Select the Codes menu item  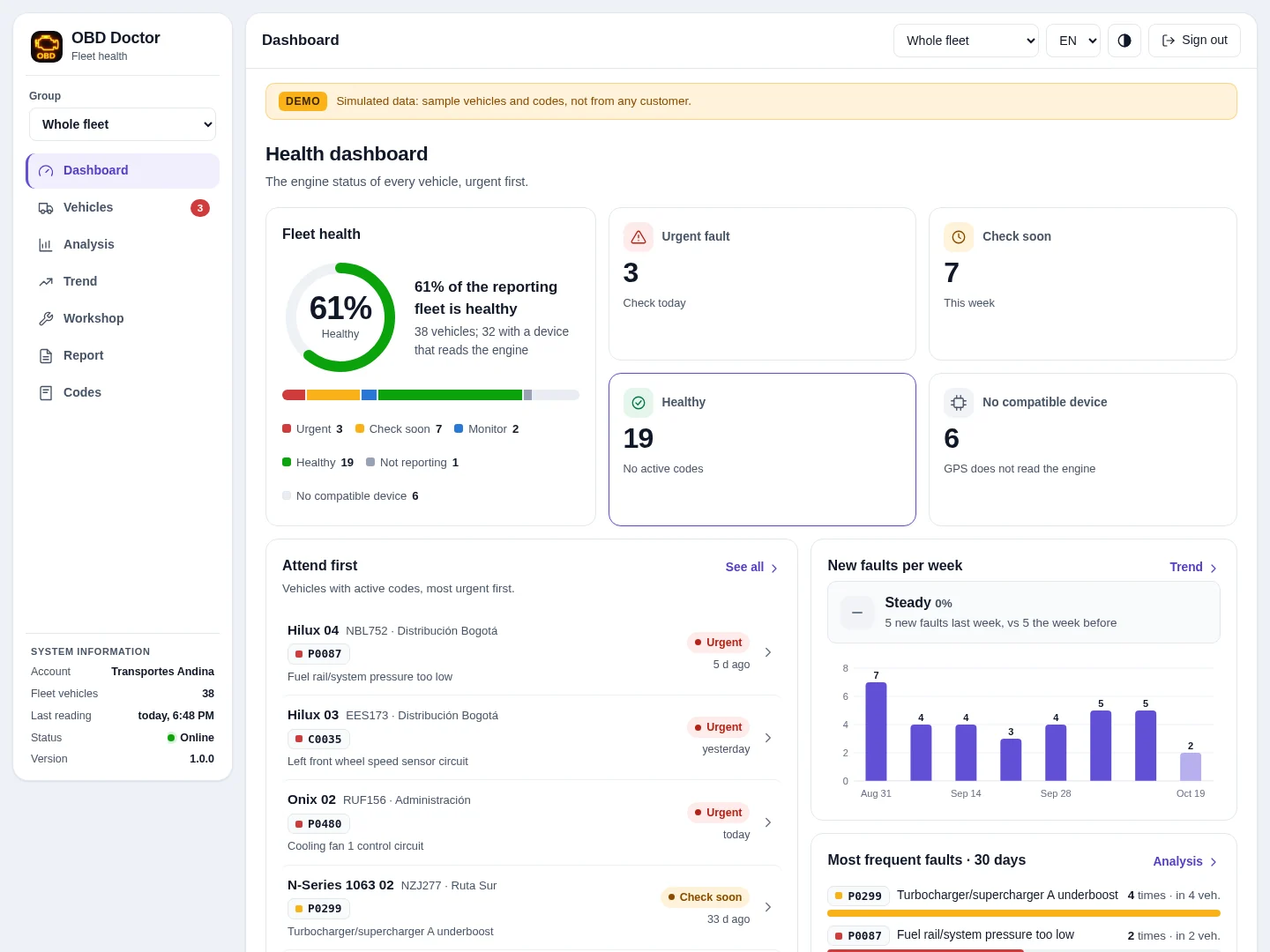123,393
